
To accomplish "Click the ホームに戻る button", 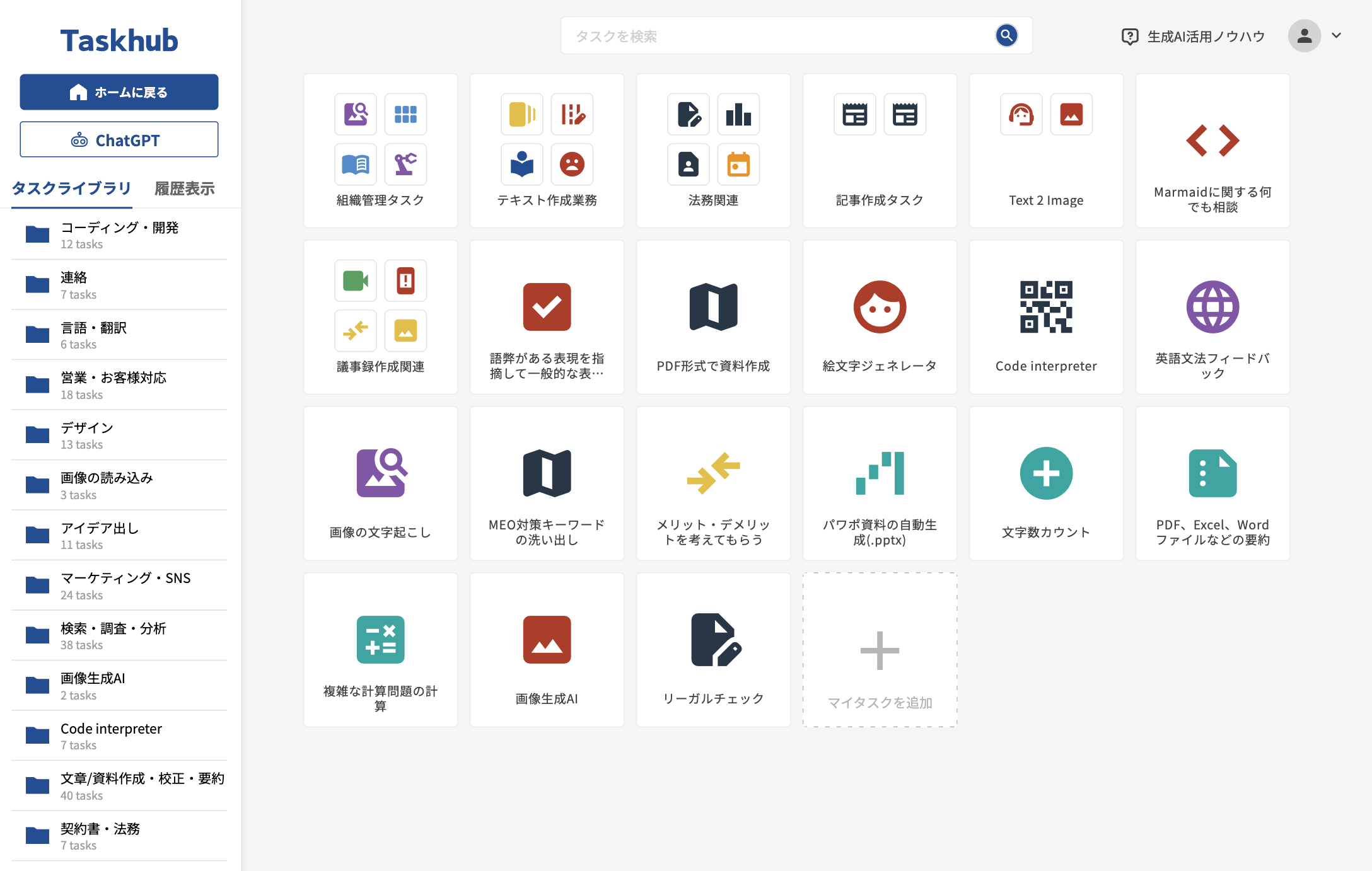I will [119, 91].
